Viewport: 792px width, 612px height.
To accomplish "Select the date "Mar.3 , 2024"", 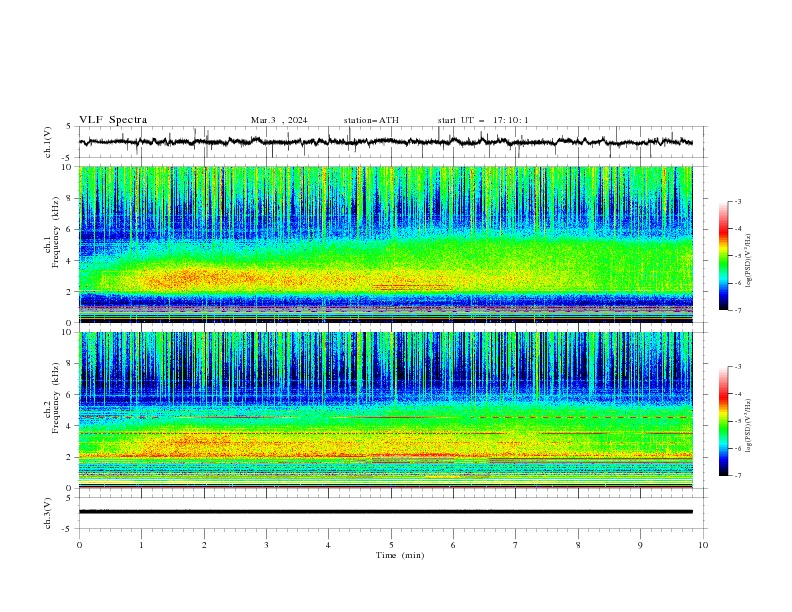I will click(279, 120).
